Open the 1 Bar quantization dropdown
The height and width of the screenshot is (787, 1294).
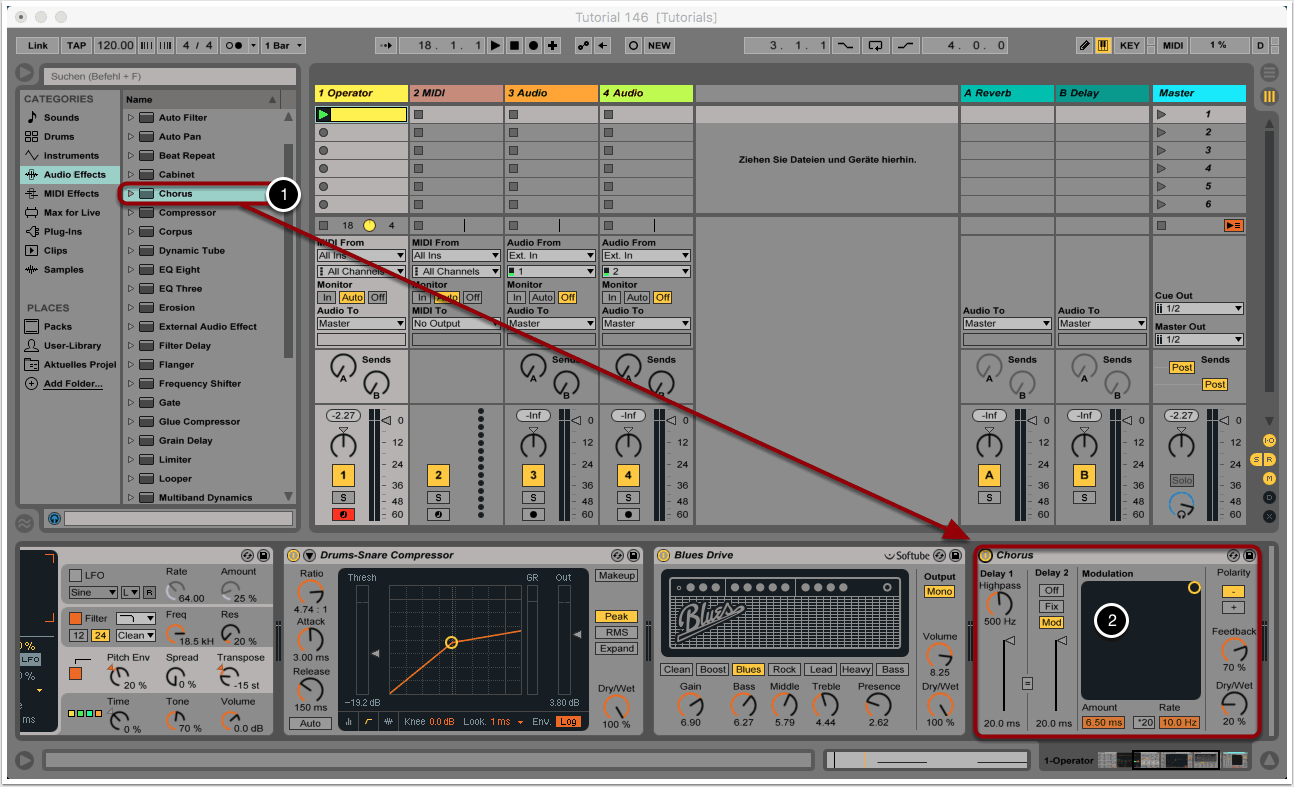(284, 46)
